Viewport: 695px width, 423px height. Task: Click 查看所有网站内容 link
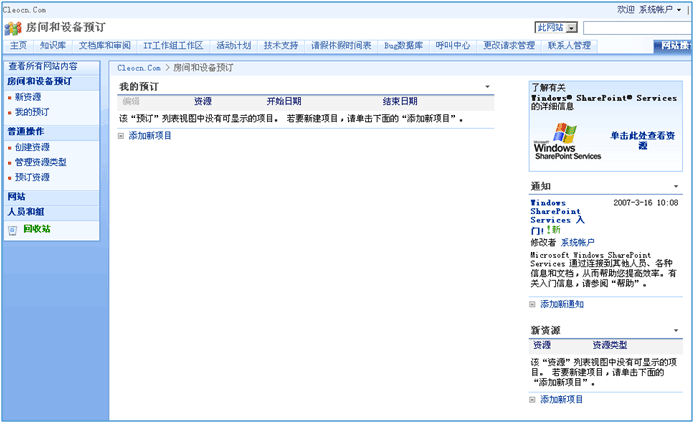(x=43, y=66)
